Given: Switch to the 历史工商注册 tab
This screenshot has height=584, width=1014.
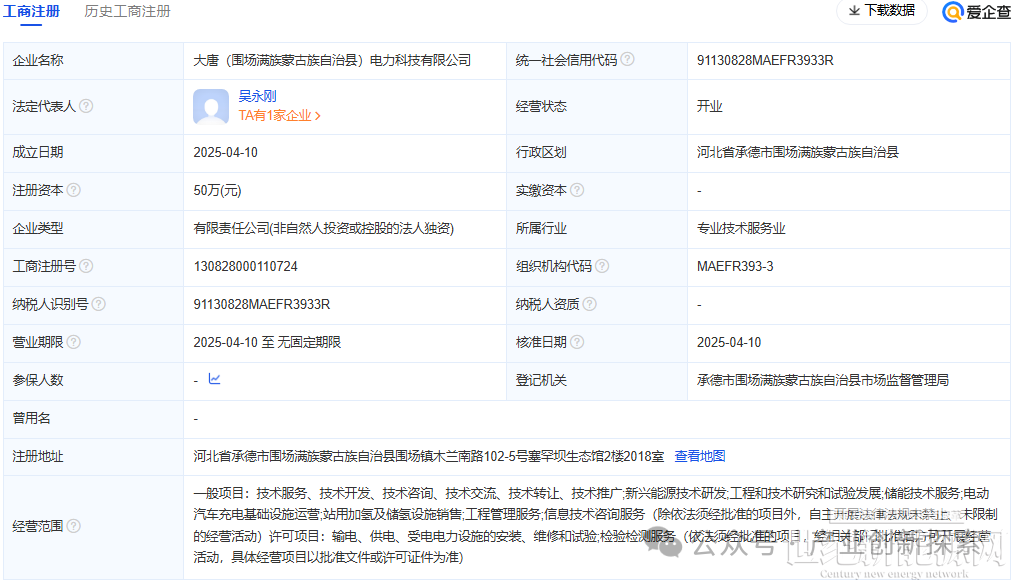Looking at the screenshot, I should pos(127,13).
